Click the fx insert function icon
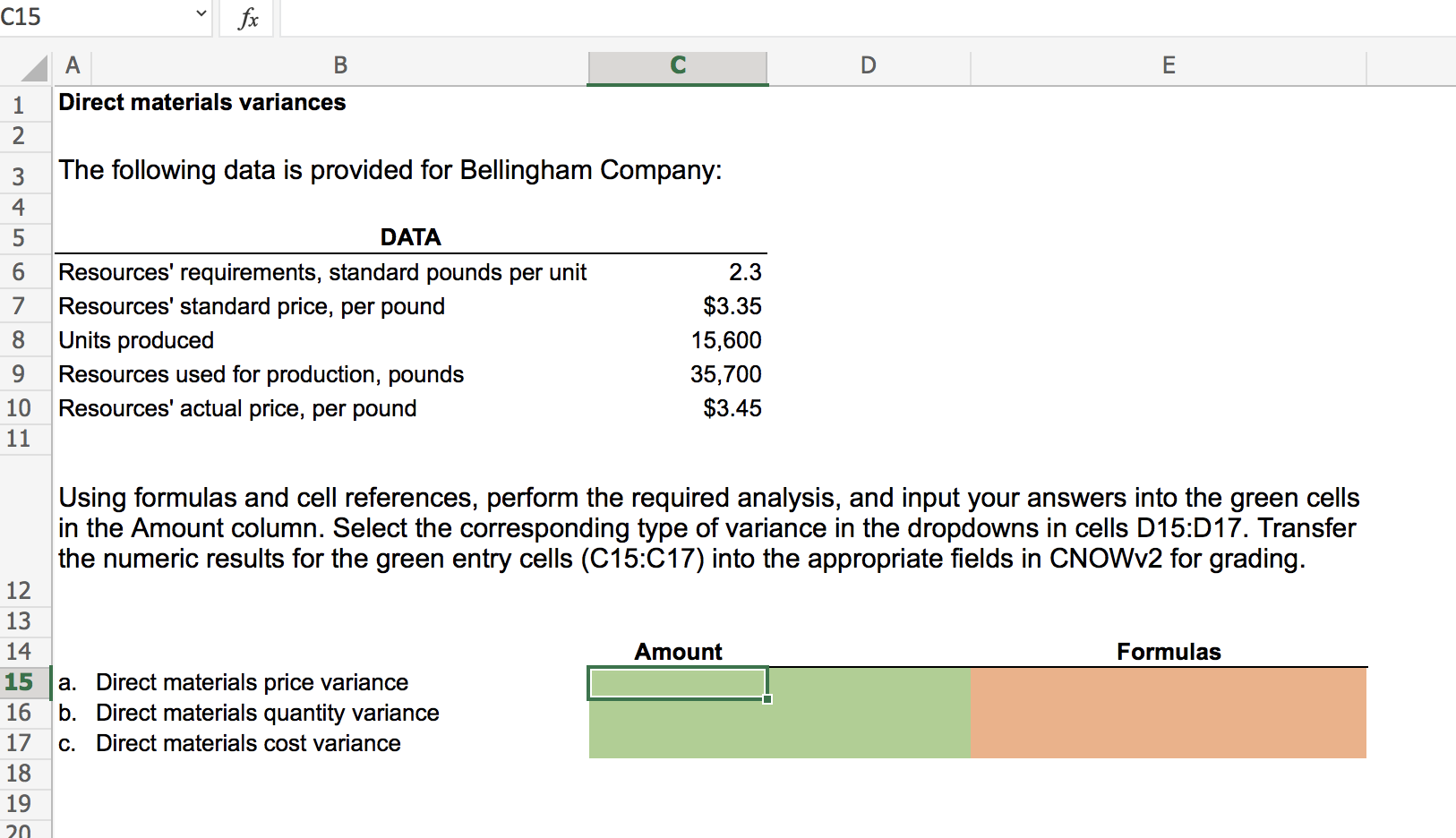This screenshot has width=1456, height=838. 248,18
